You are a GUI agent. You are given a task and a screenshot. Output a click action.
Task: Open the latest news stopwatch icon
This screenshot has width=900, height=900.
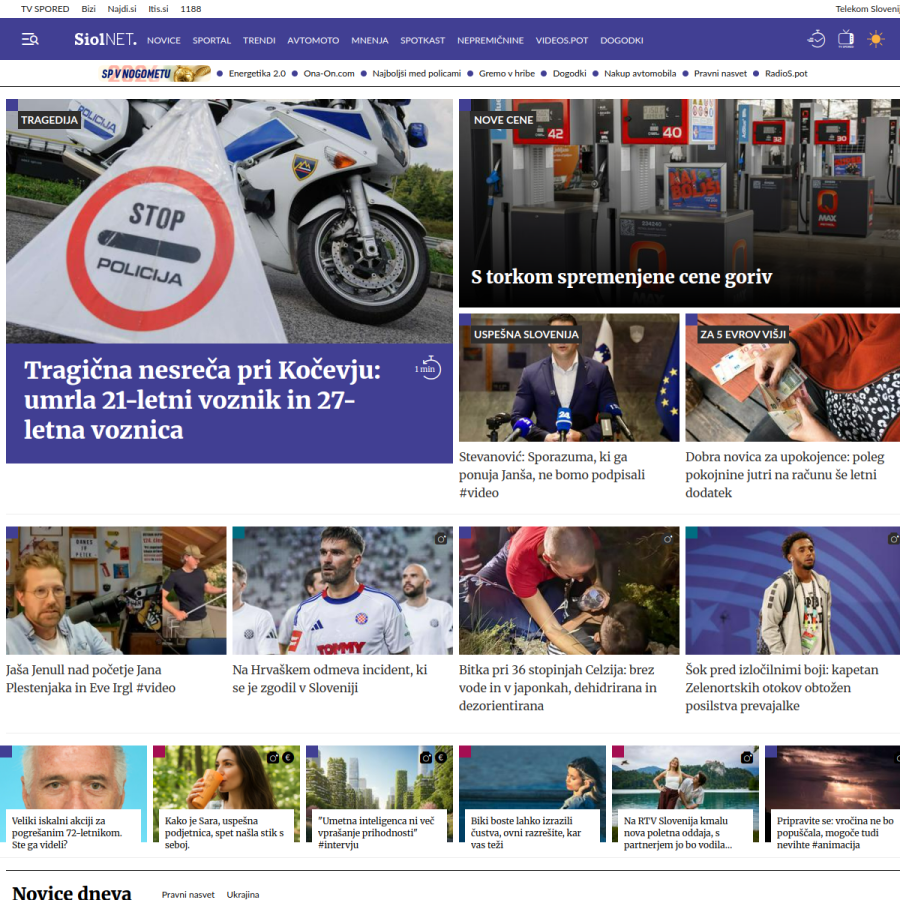tap(816, 39)
